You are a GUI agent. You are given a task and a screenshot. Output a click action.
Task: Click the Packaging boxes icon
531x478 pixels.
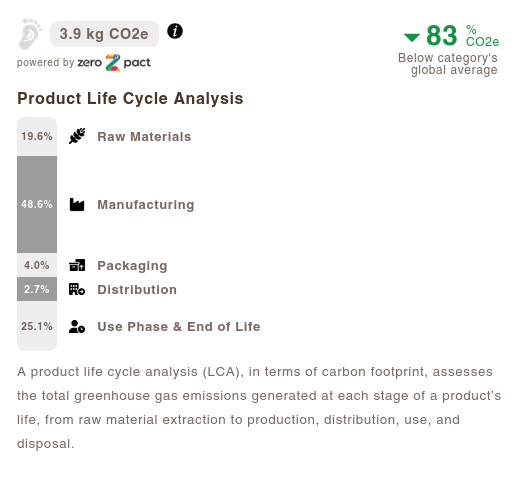pos(77,265)
